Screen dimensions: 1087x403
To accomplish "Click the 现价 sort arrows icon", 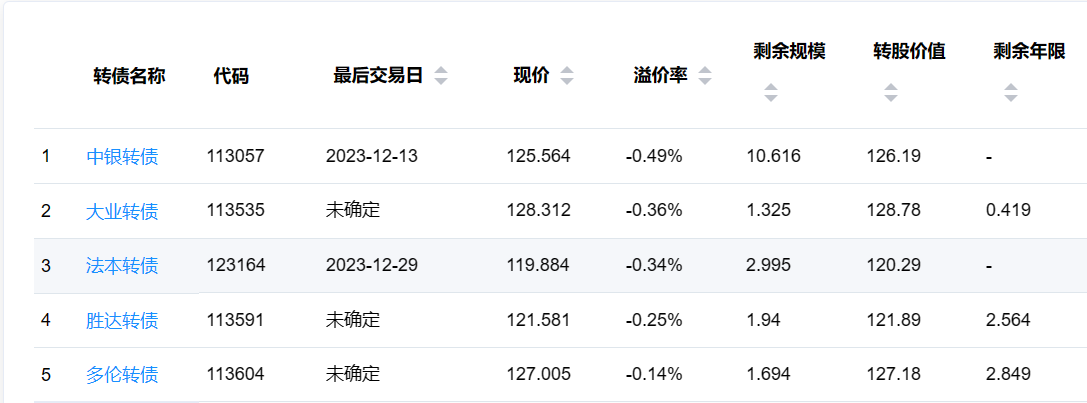I will pyautogui.click(x=567, y=76).
